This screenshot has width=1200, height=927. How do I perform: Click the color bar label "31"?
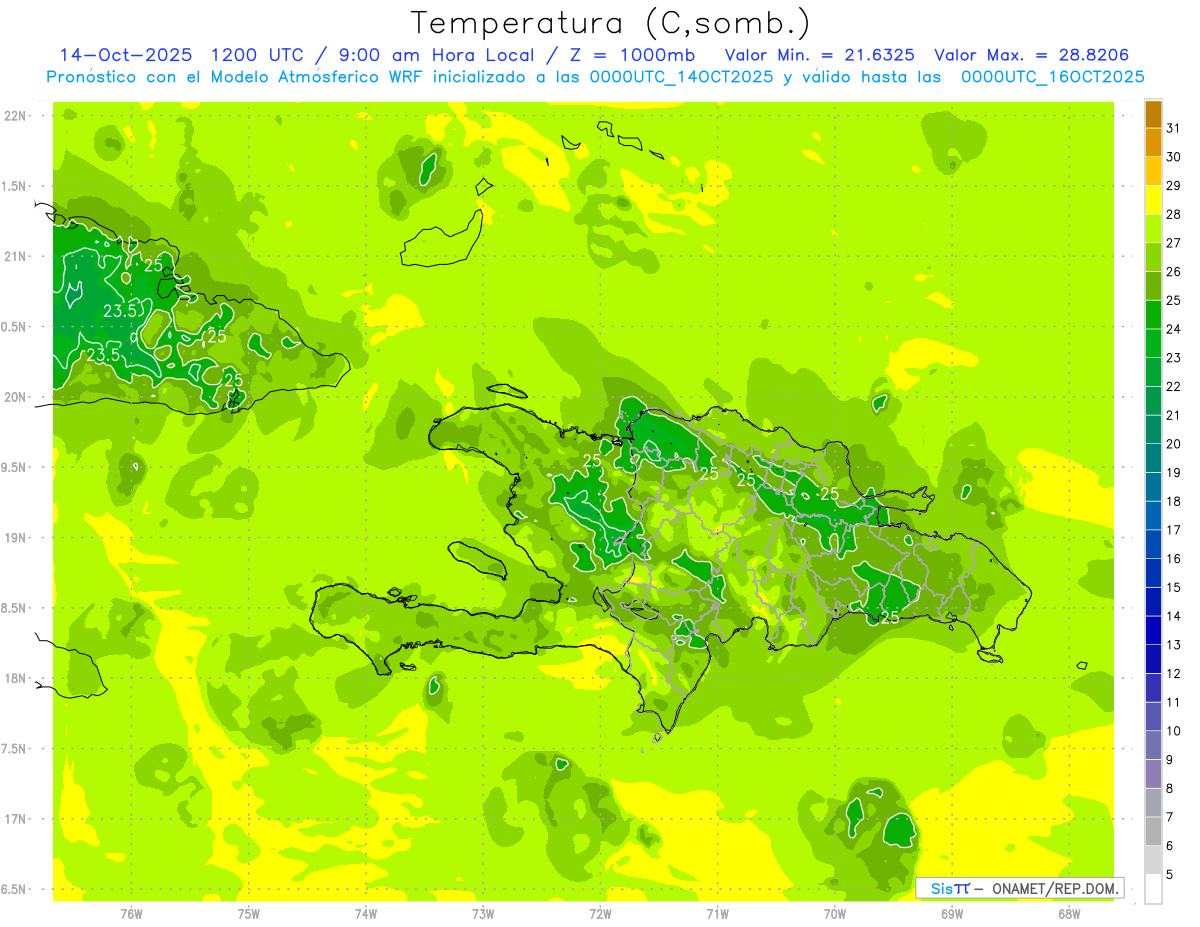click(x=1174, y=128)
